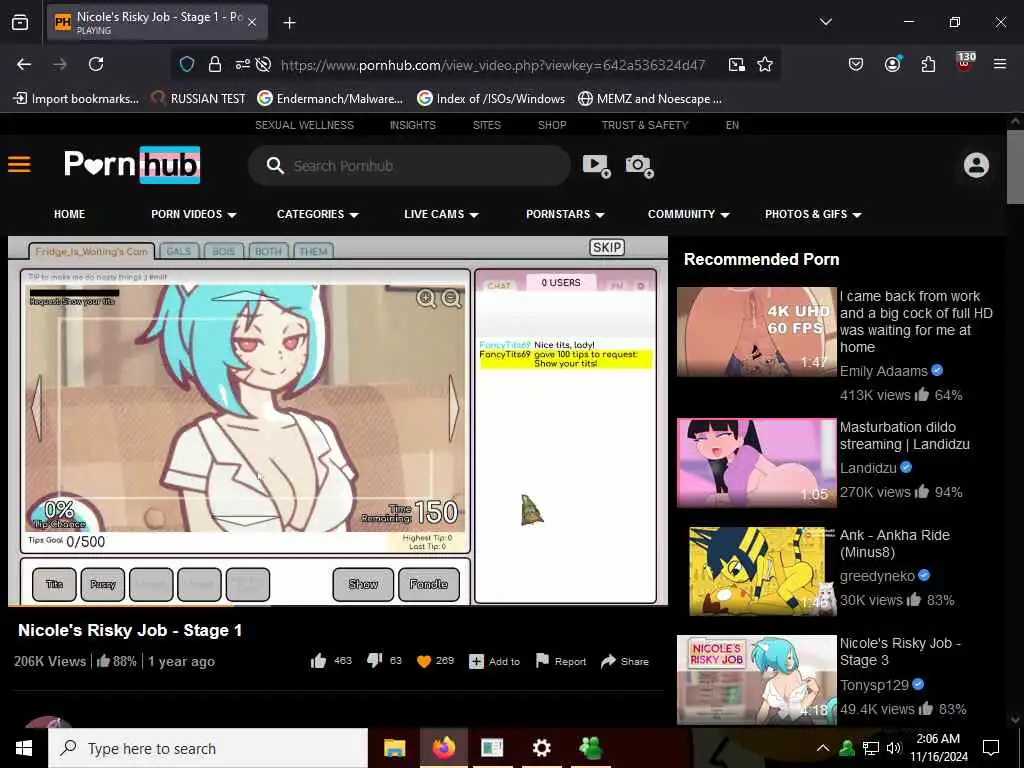Expand the list all tabs chevron

pyautogui.click(x=825, y=22)
